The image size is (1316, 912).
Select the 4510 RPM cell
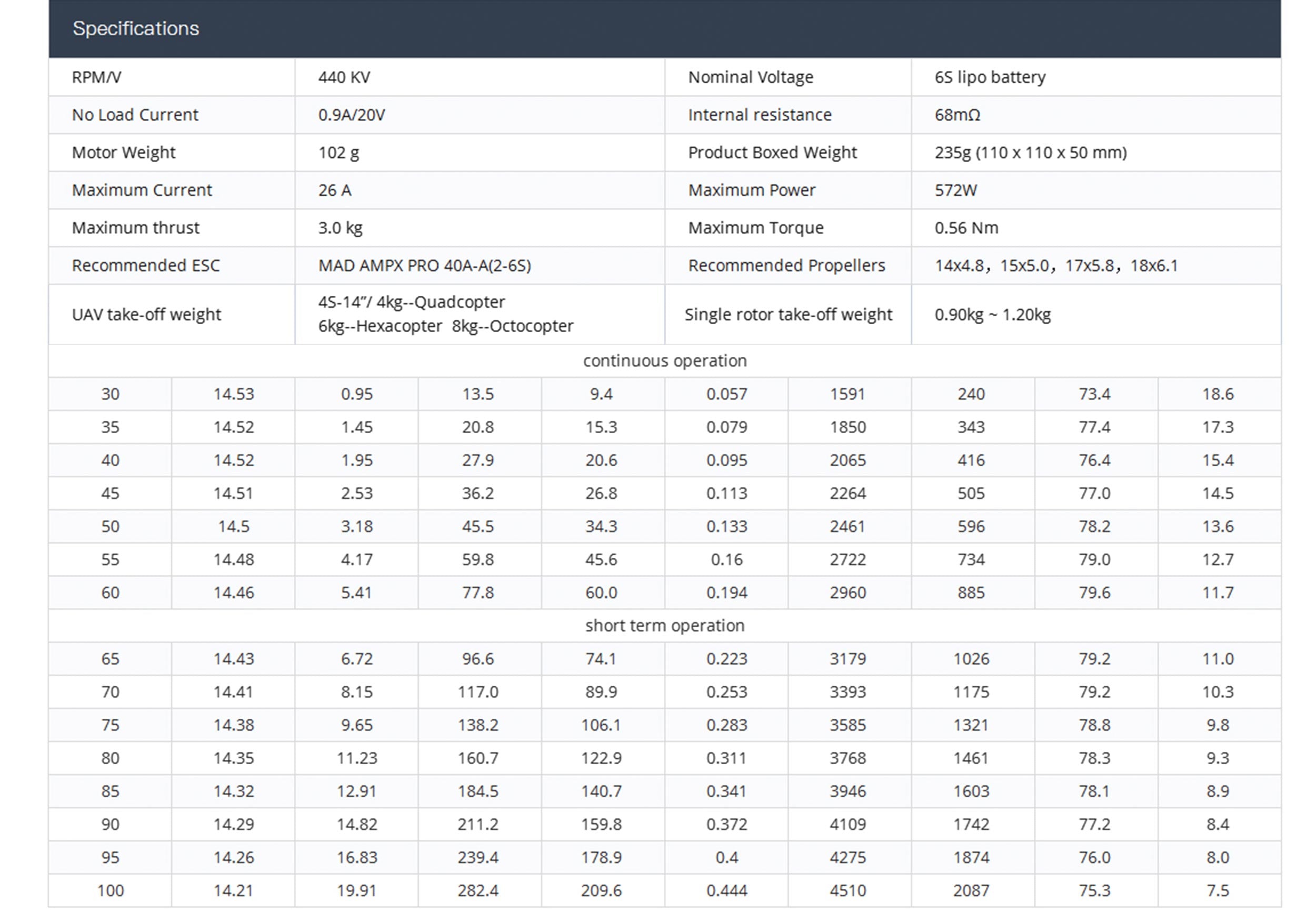[x=848, y=890]
